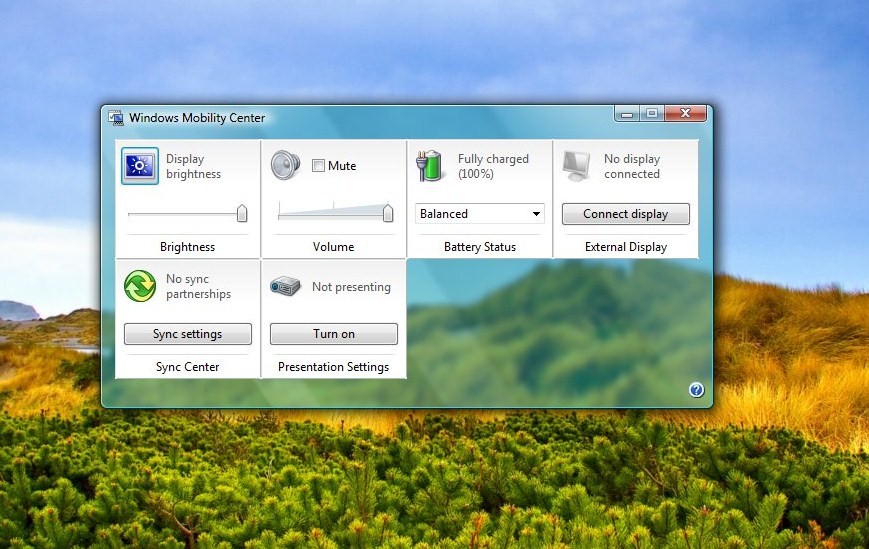This screenshot has height=549, width=869.
Task: Click the display brightness icon
Action: (140, 166)
